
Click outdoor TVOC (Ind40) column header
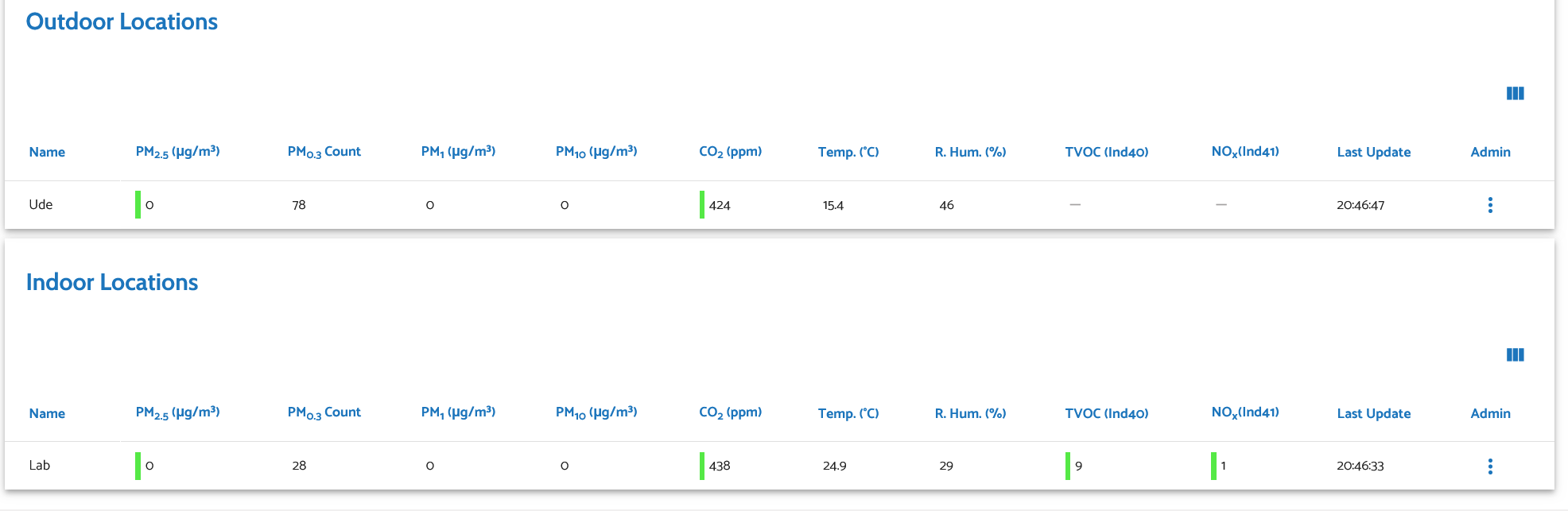coord(1106,152)
